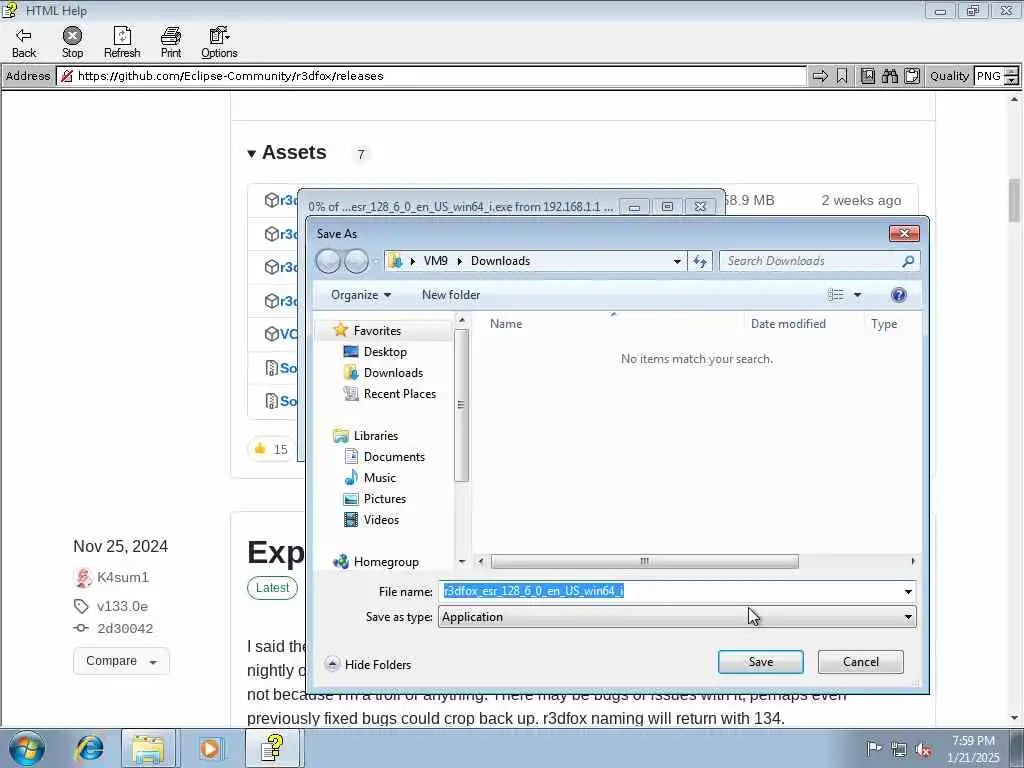Click the Go arrow next to address bar
Image resolution: width=1024 pixels, height=768 pixels.
coord(820,76)
